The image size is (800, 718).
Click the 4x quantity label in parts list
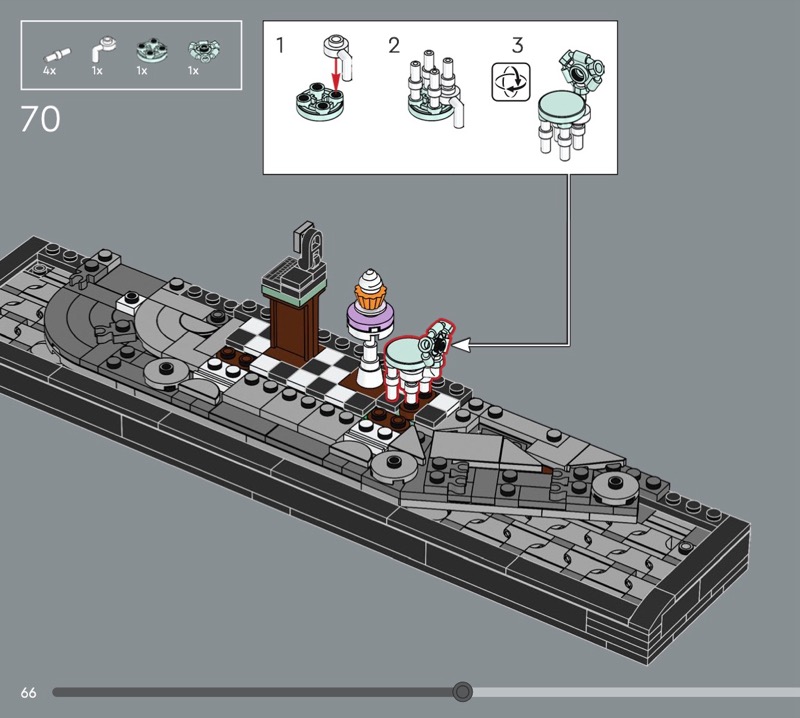click(49, 72)
